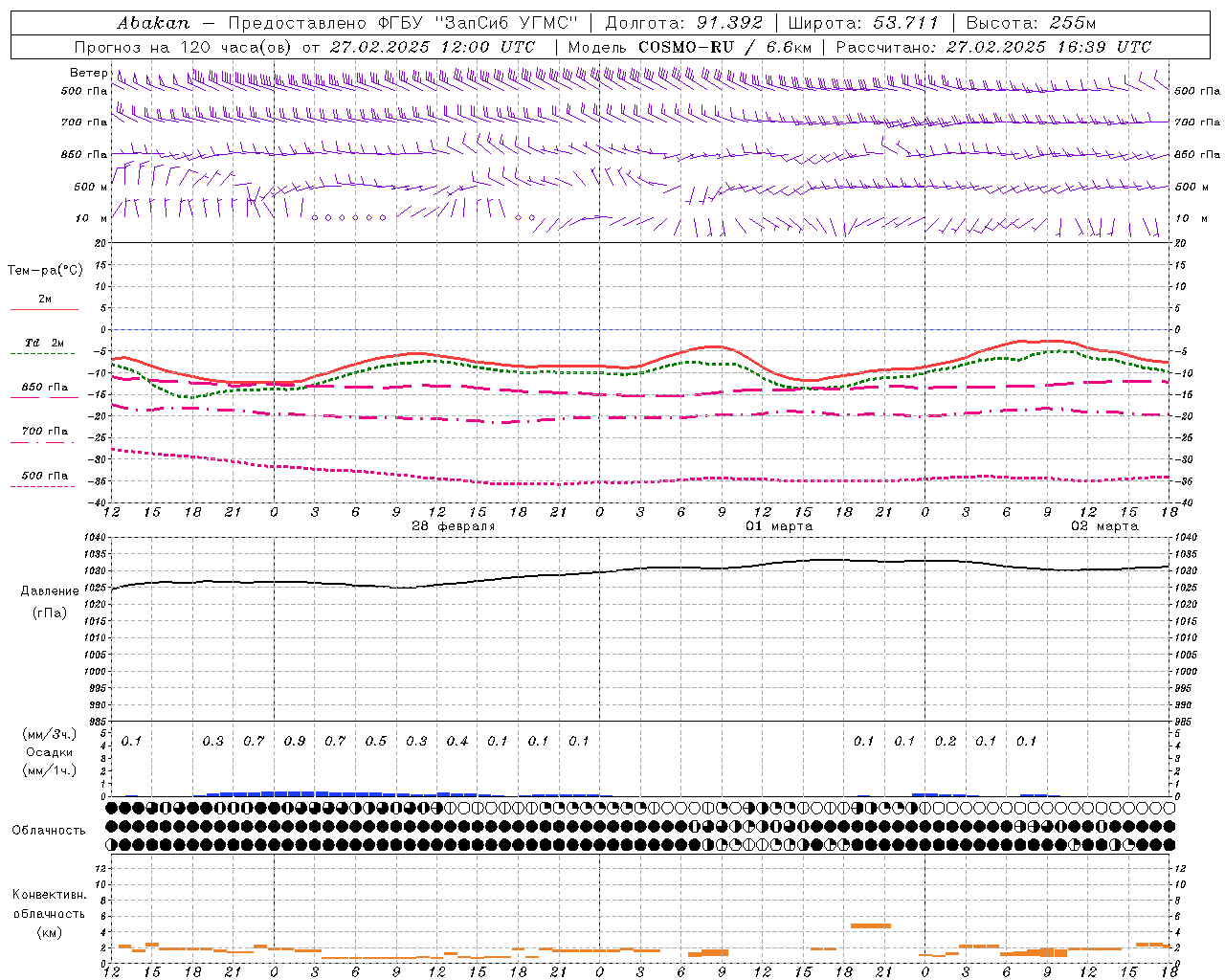Select the 'Модель COSMO-RU / 6.6км' text

point(689,47)
